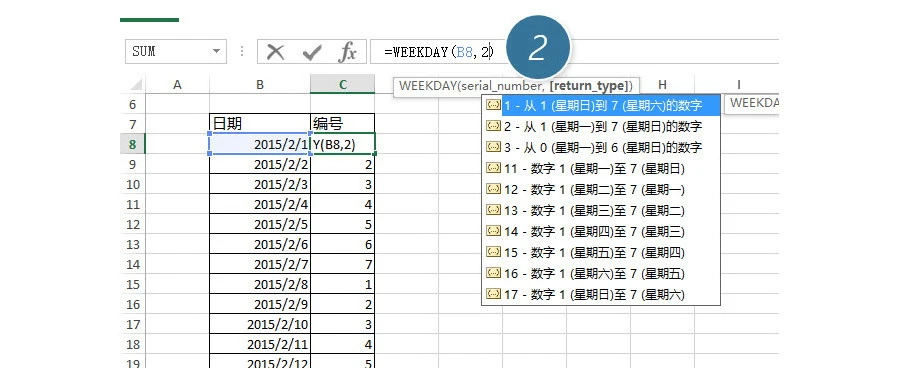900x368 pixels.
Task: Click cell containing 2015/2/9
Action: [260, 304]
